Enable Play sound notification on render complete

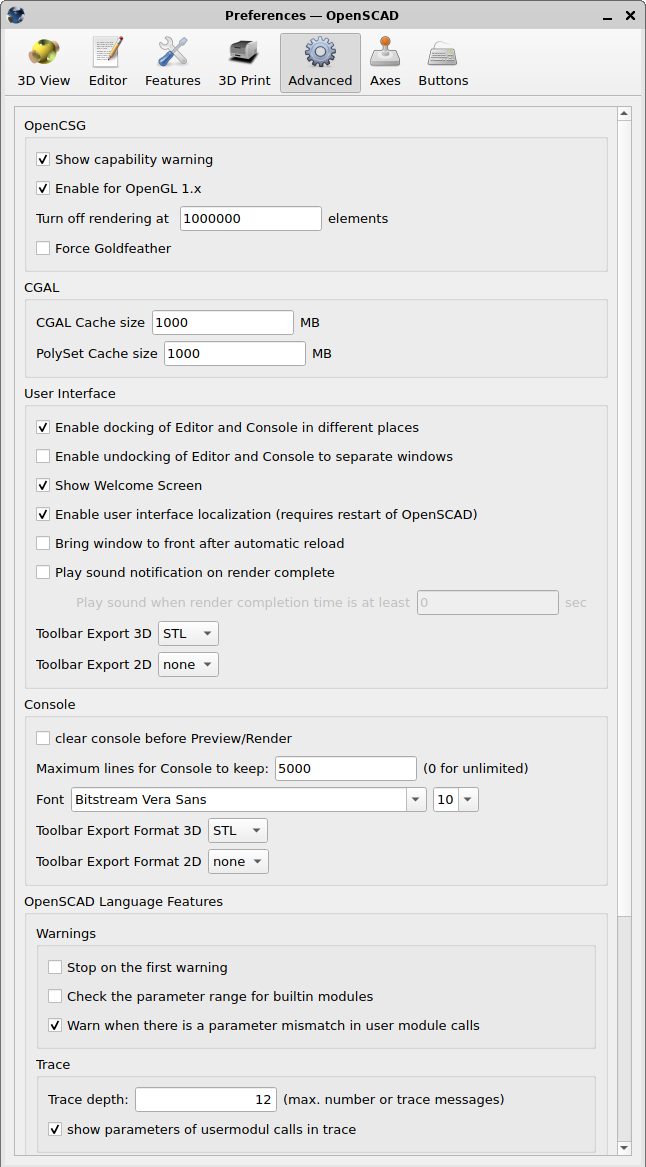(x=43, y=572)
